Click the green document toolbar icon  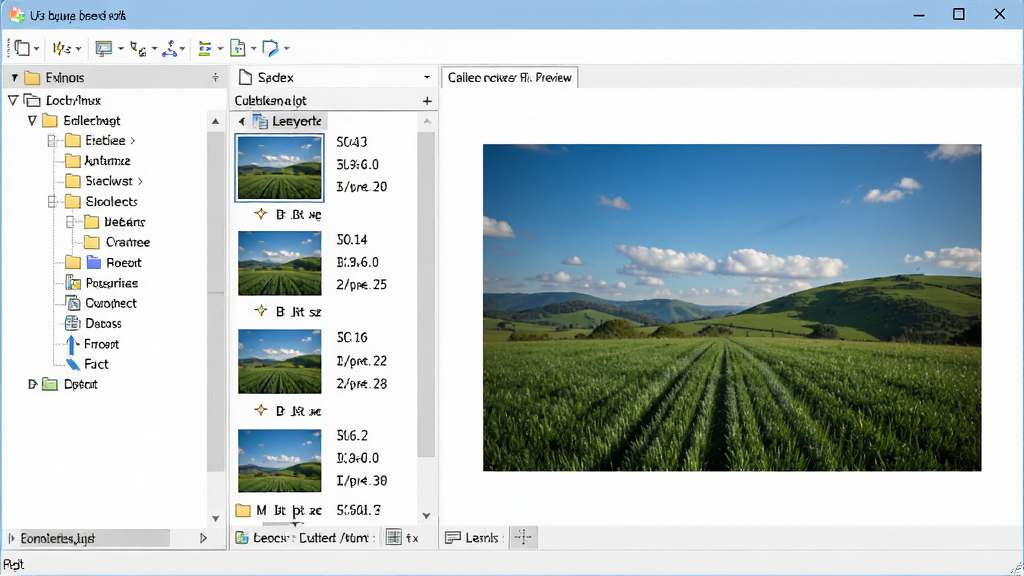[x=238, y=48]
